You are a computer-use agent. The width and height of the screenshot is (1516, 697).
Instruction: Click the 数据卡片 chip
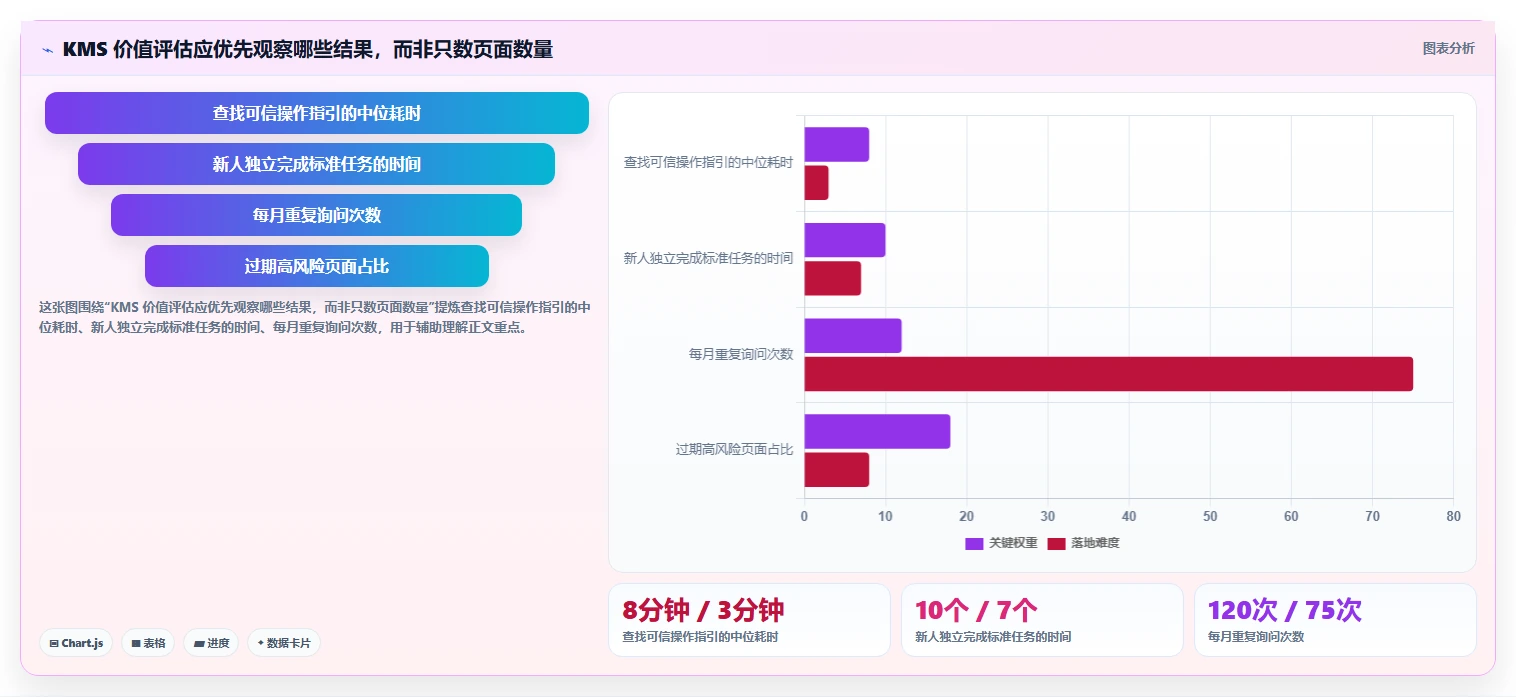coord(283,643)
